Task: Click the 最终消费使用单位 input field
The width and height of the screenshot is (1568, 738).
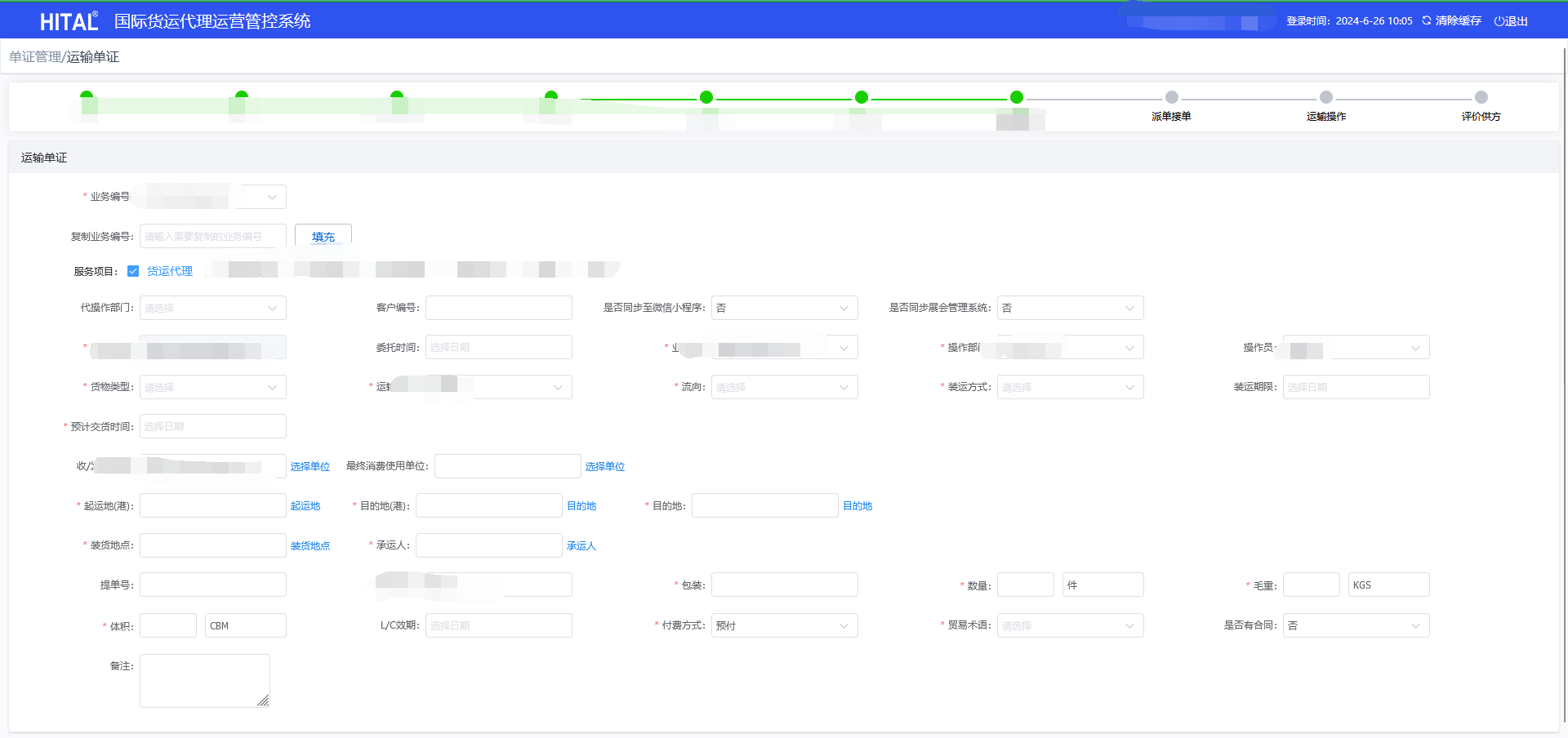Action: pyautogui.click(x=508, y=466)
